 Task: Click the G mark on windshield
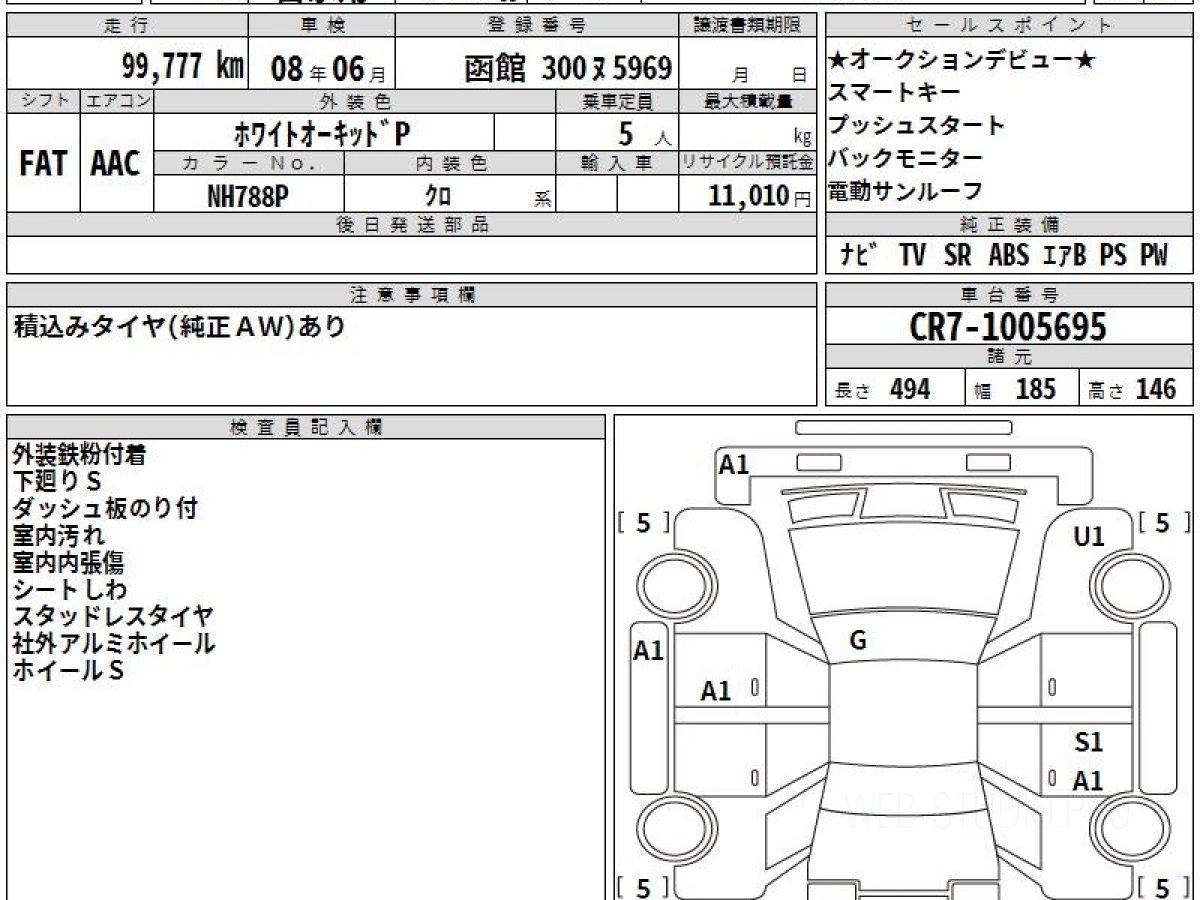(858, 641)
